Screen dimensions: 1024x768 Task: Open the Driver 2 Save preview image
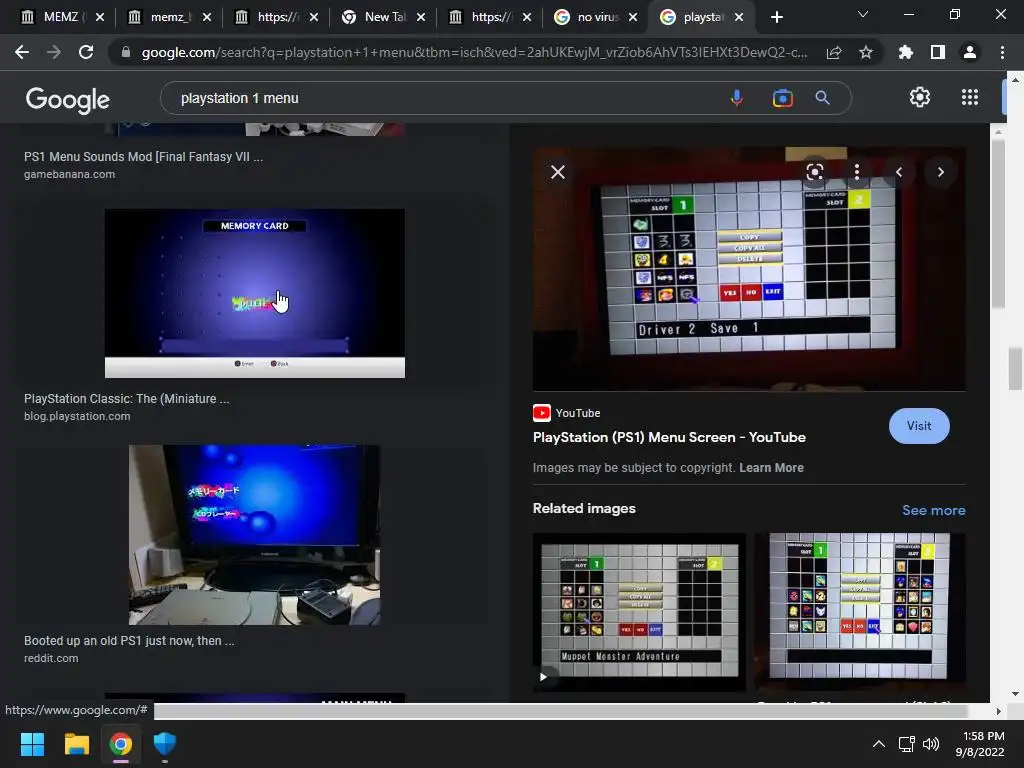pyautogui.click(x=749, y=268)
